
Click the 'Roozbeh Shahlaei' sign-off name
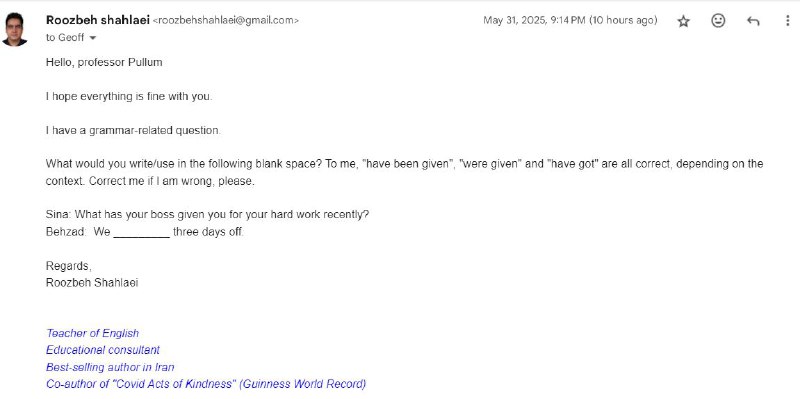click(x=92, y=283)
